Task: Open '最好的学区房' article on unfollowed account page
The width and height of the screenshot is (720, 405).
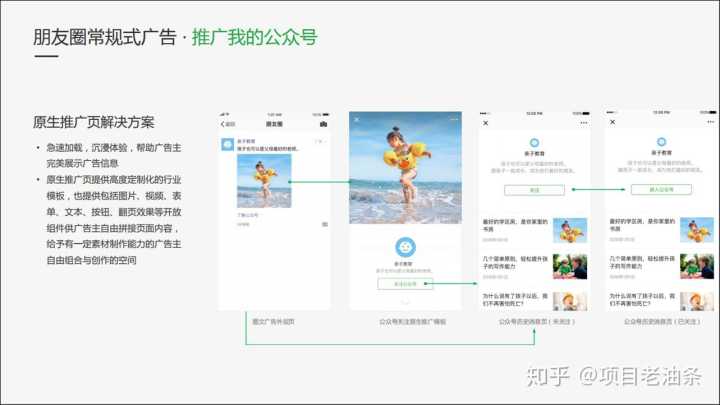Action: point(515,225)
